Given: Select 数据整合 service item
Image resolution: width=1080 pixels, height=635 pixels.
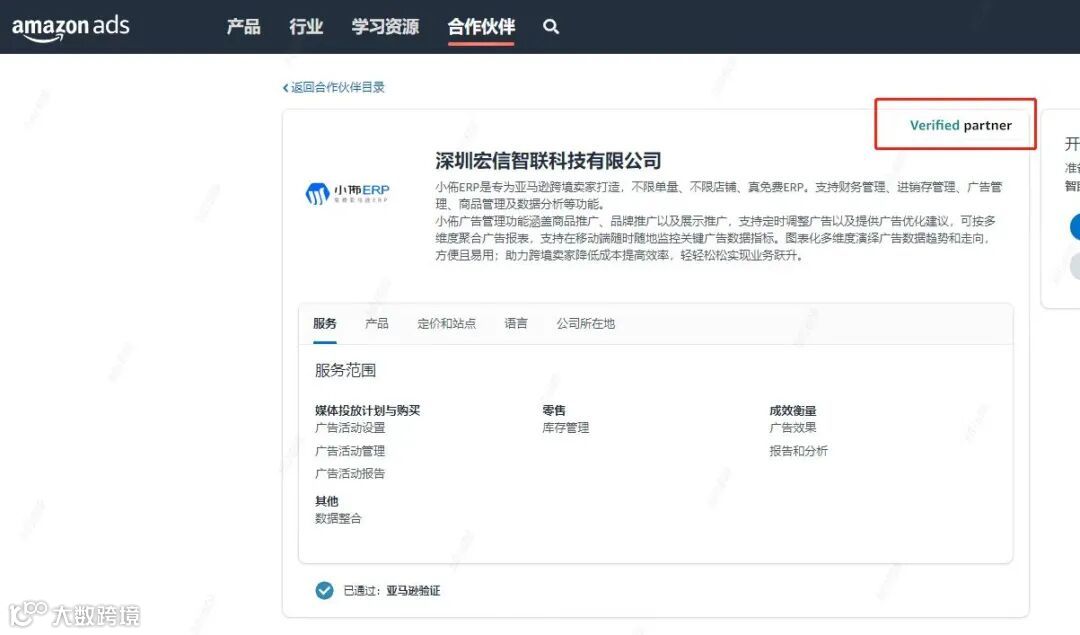Looking at the screenshot, I should point(338,519).
